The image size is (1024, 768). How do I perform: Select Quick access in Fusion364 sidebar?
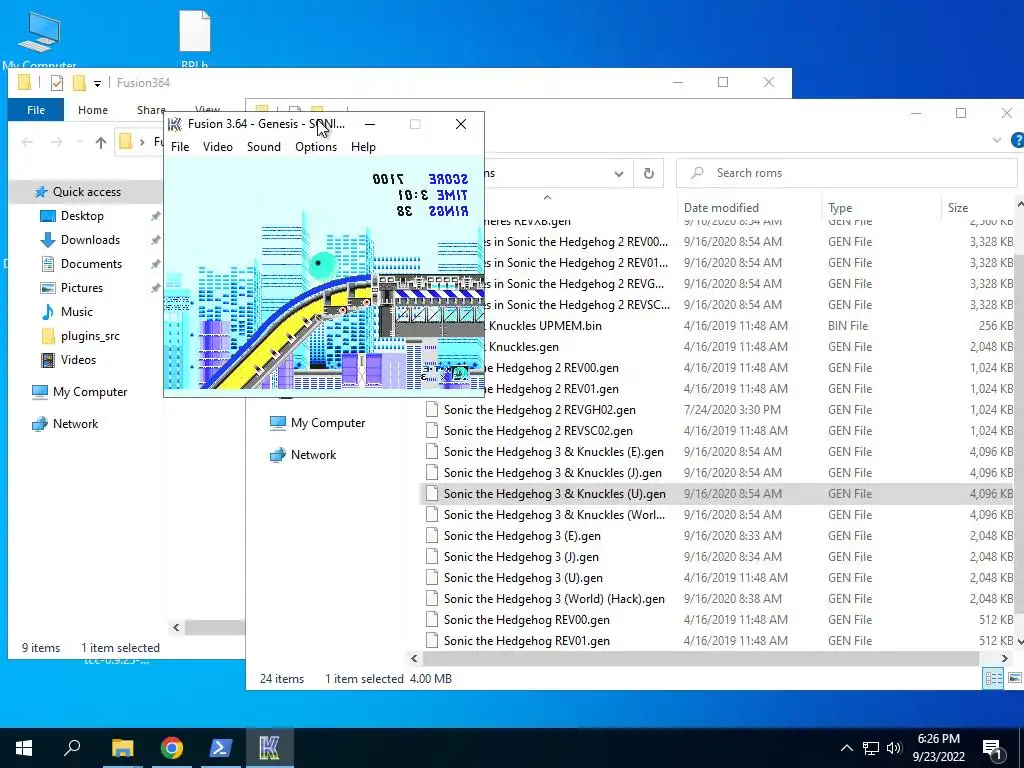(x=86, y=192)
